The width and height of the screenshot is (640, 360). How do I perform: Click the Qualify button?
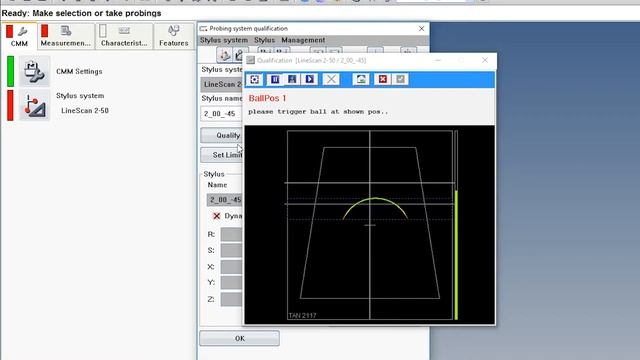[x=222, y=136]
